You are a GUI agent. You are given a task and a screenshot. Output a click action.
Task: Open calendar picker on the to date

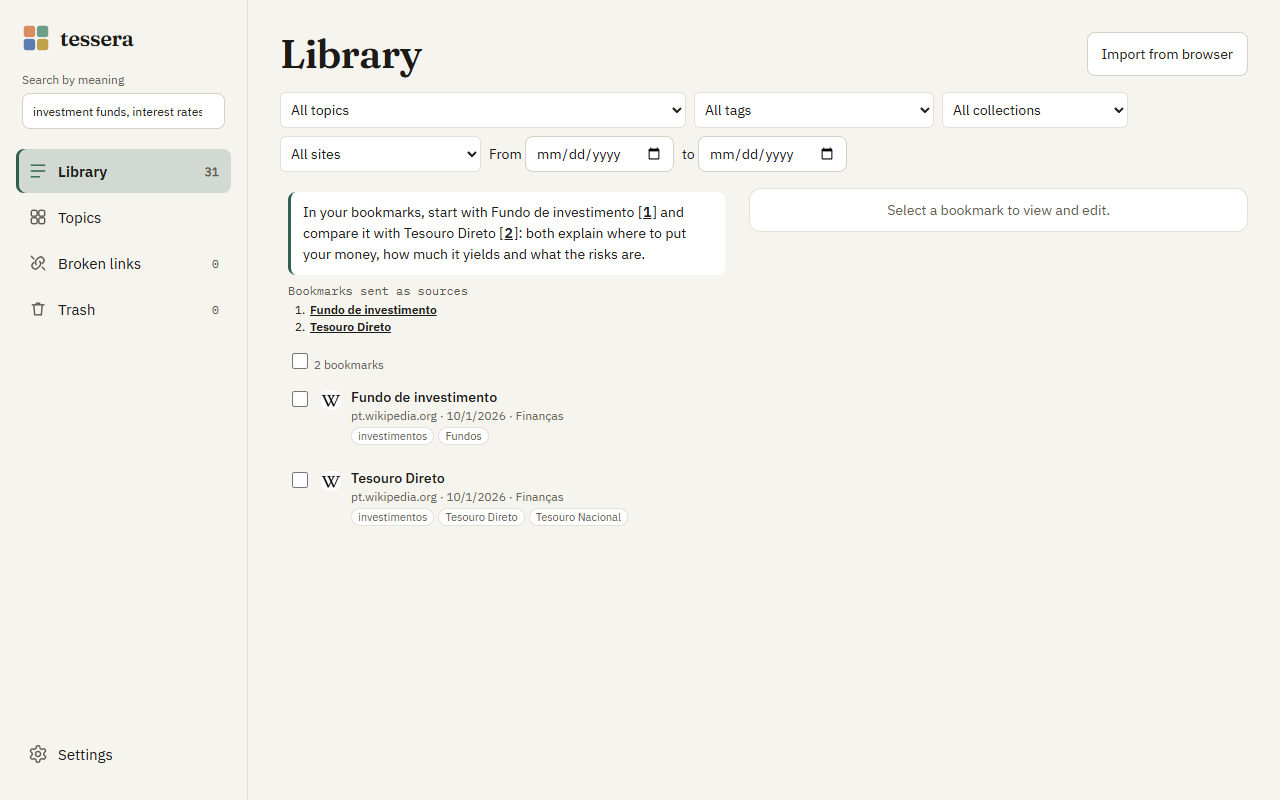click(x=827, y=154)
